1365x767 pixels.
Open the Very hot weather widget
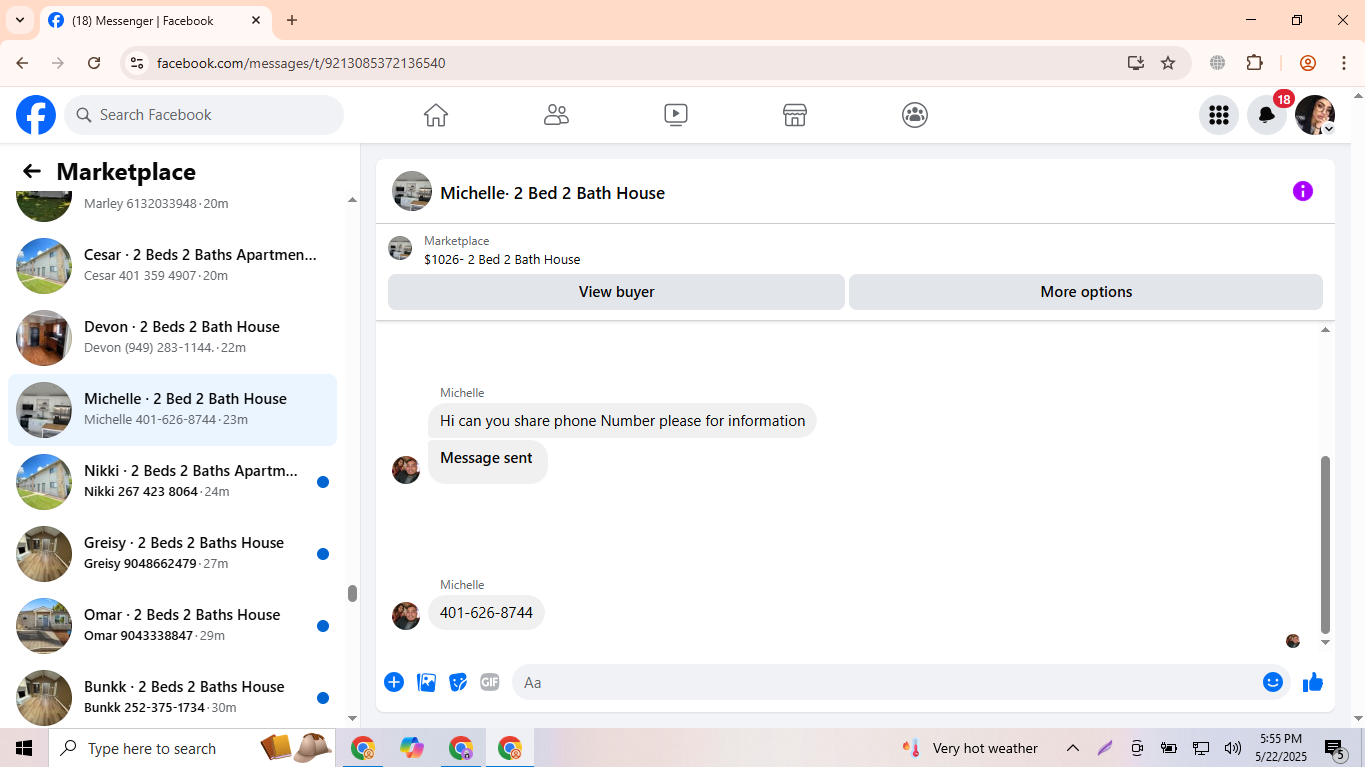pyautogui.click(x=970, y=748)
